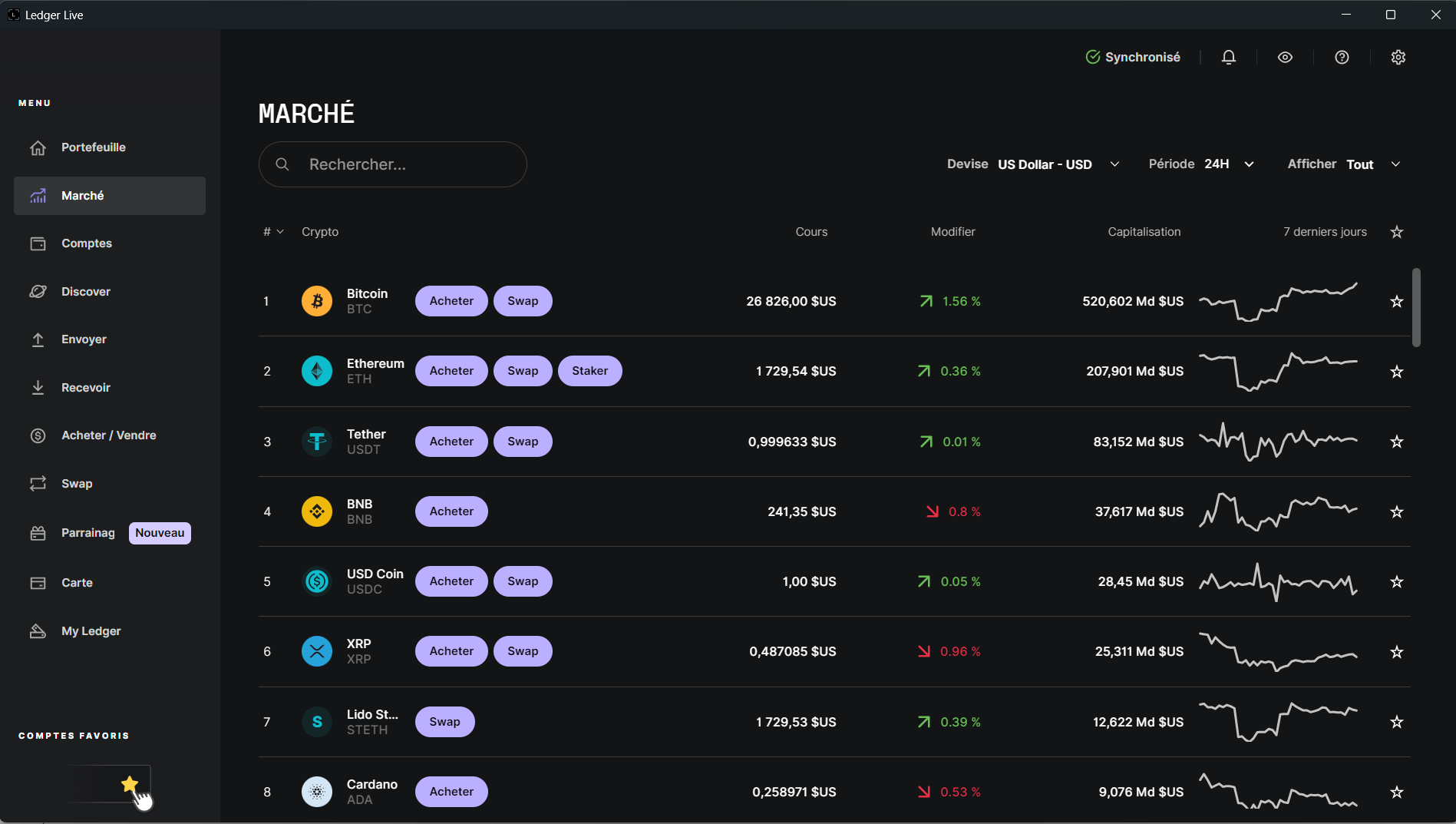Viewport: 1456px width, 824px height.
Task: Star XRP as favorite
Action: click(1397, 652)
